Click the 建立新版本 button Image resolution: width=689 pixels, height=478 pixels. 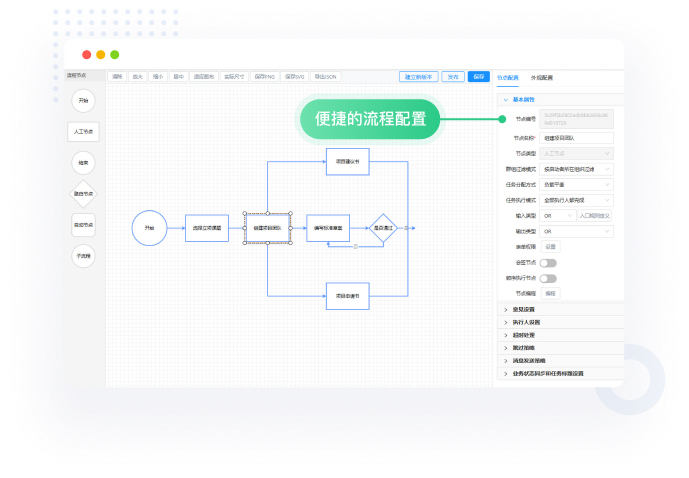click(420, 77)
